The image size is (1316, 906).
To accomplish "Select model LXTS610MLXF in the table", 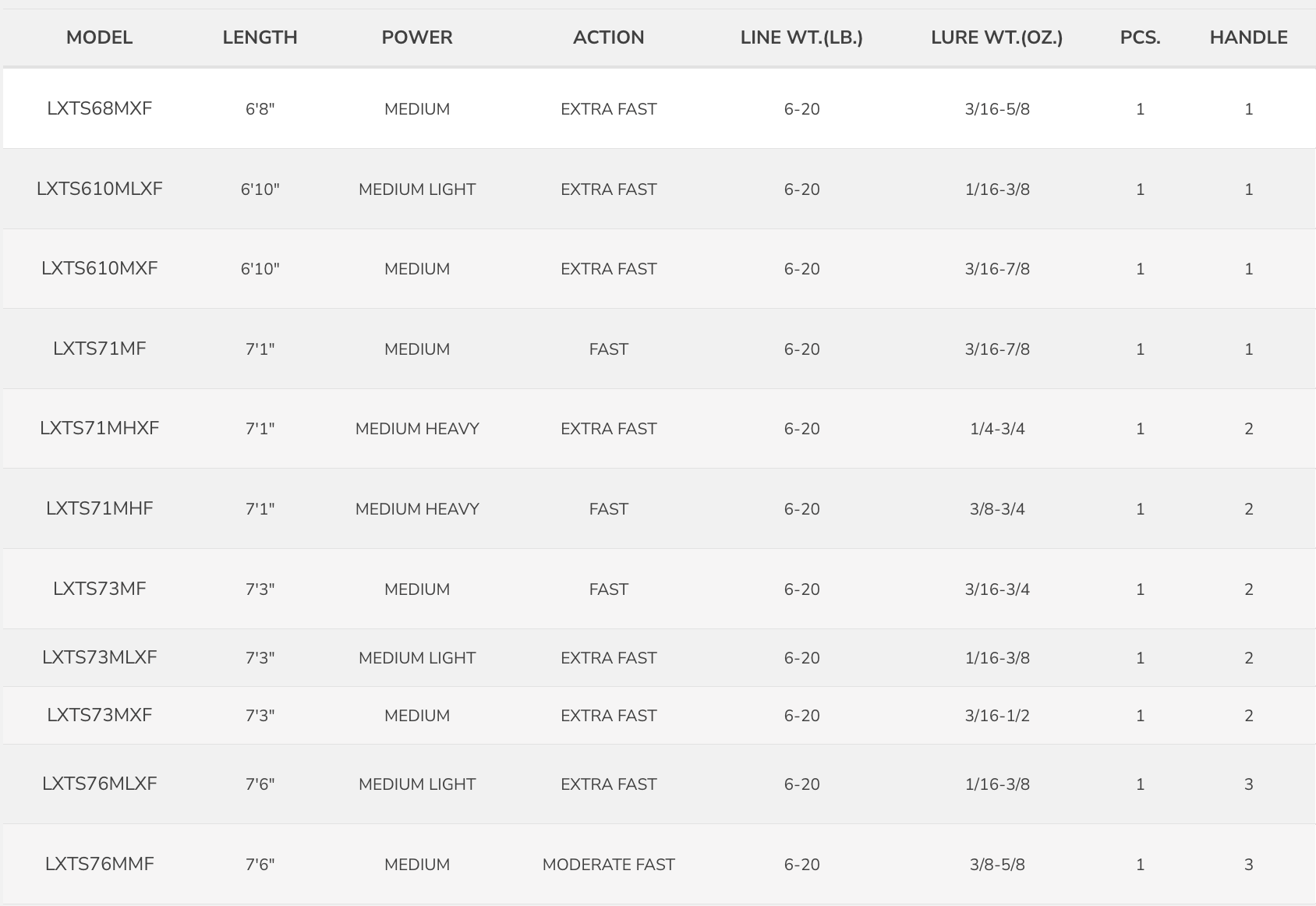I will (x=99, y=189).
